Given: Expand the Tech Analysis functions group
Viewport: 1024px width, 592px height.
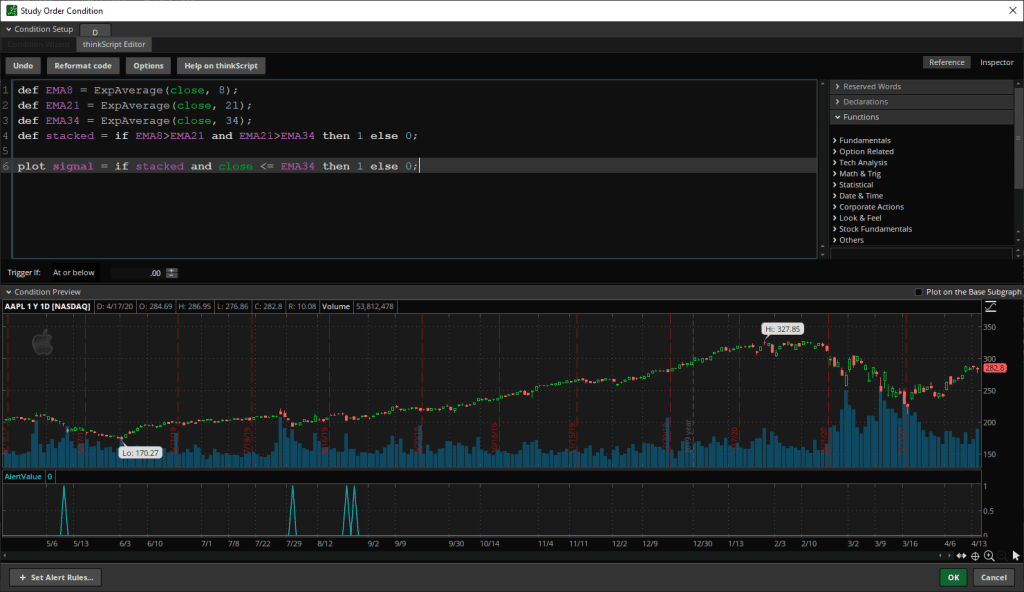Looking at the screenshot, I should click(x=862, y=162).
